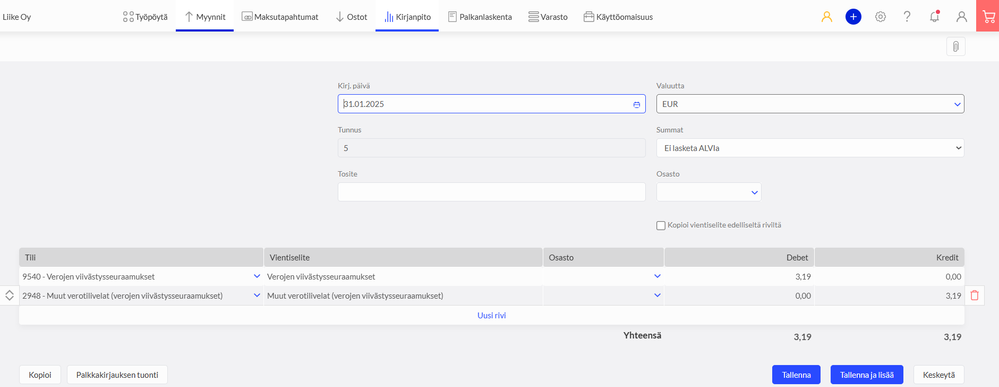
Task: Open the grey user profile icon
Action: [961, 17]
